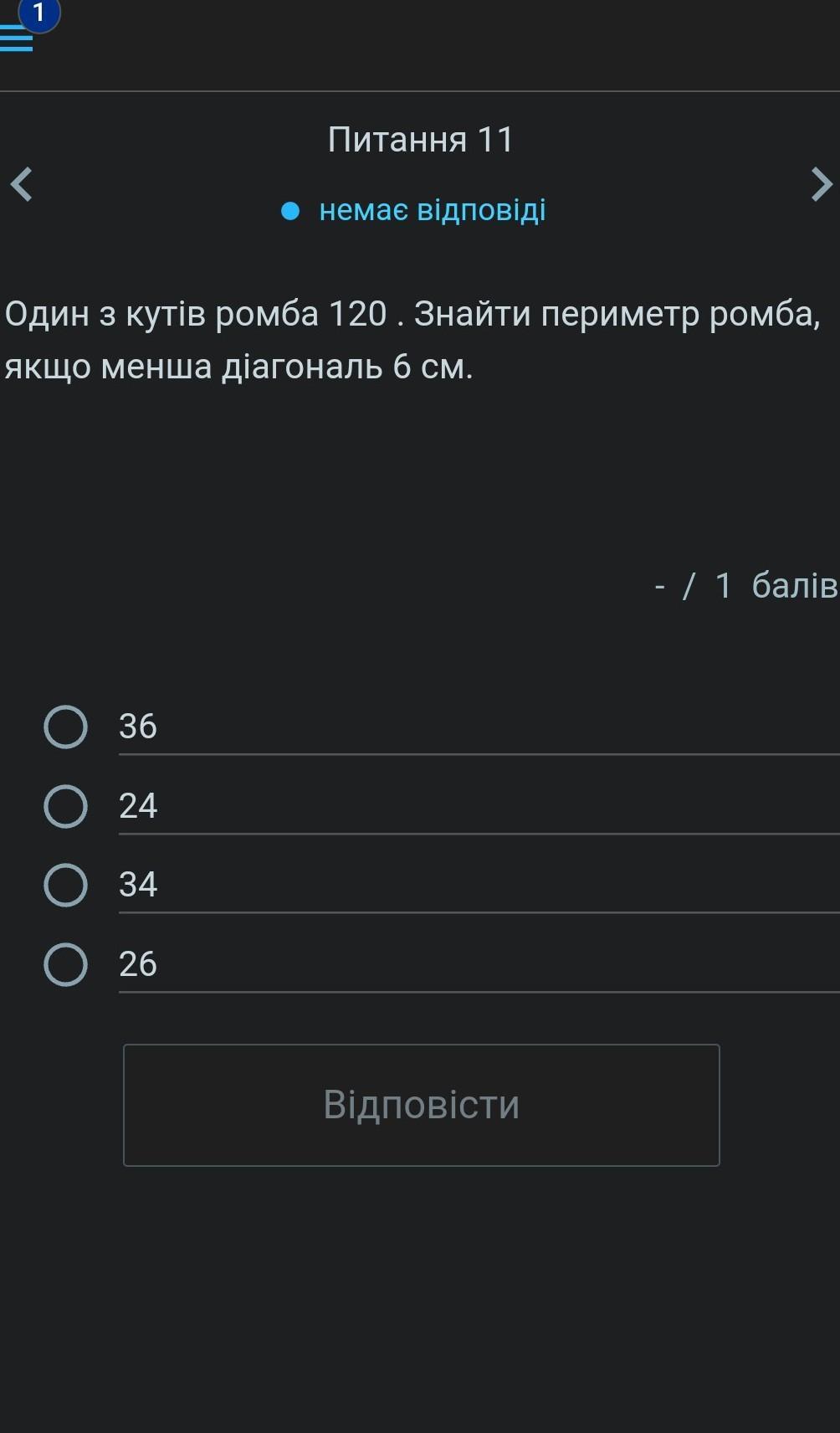The height and width of the screenshot is (1433, 840).
Task: Select radio button for answer 34
Action: [x=65, y=885]
